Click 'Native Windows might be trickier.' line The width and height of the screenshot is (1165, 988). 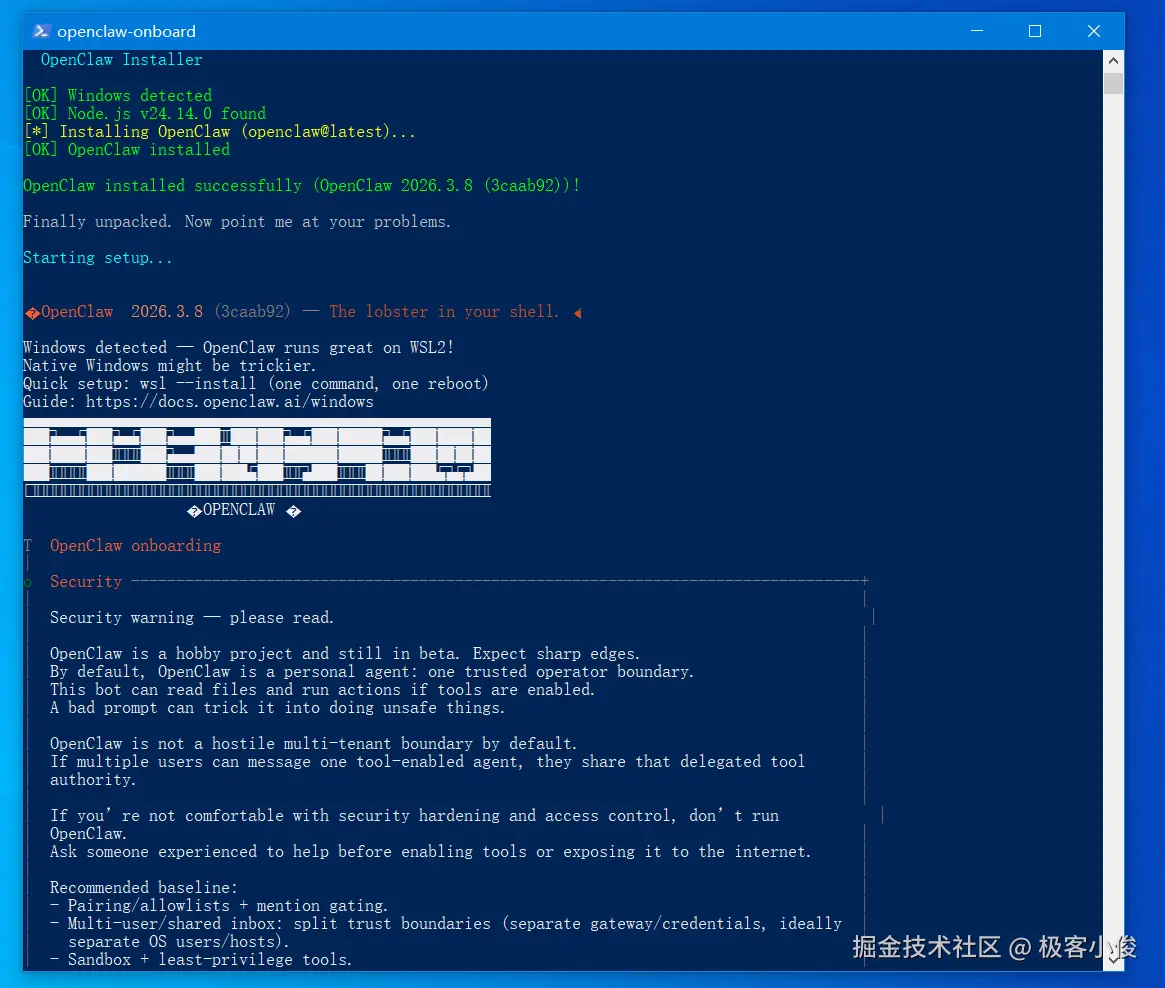(x=169, y=365)
